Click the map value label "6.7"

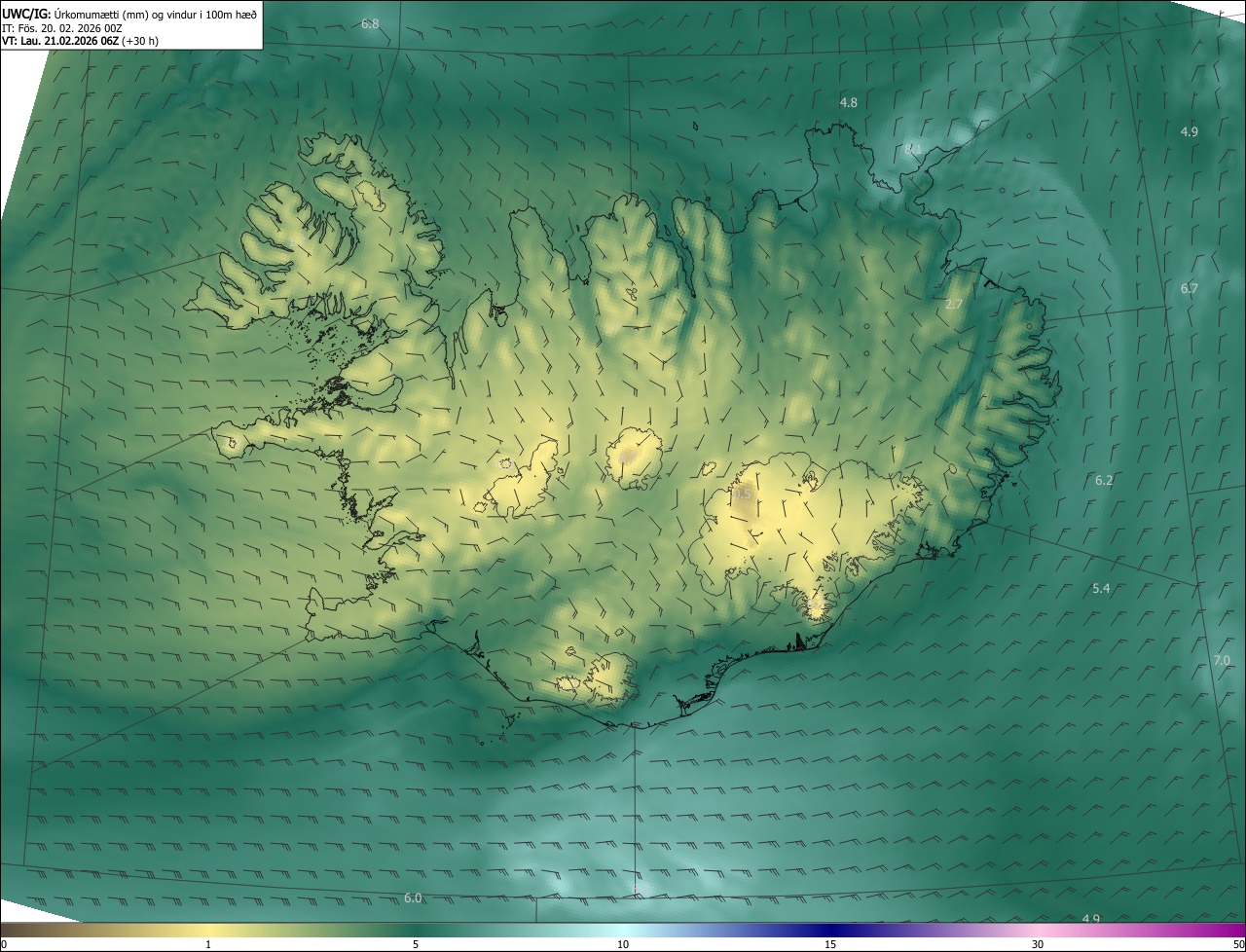click(x=1190, y=288)
